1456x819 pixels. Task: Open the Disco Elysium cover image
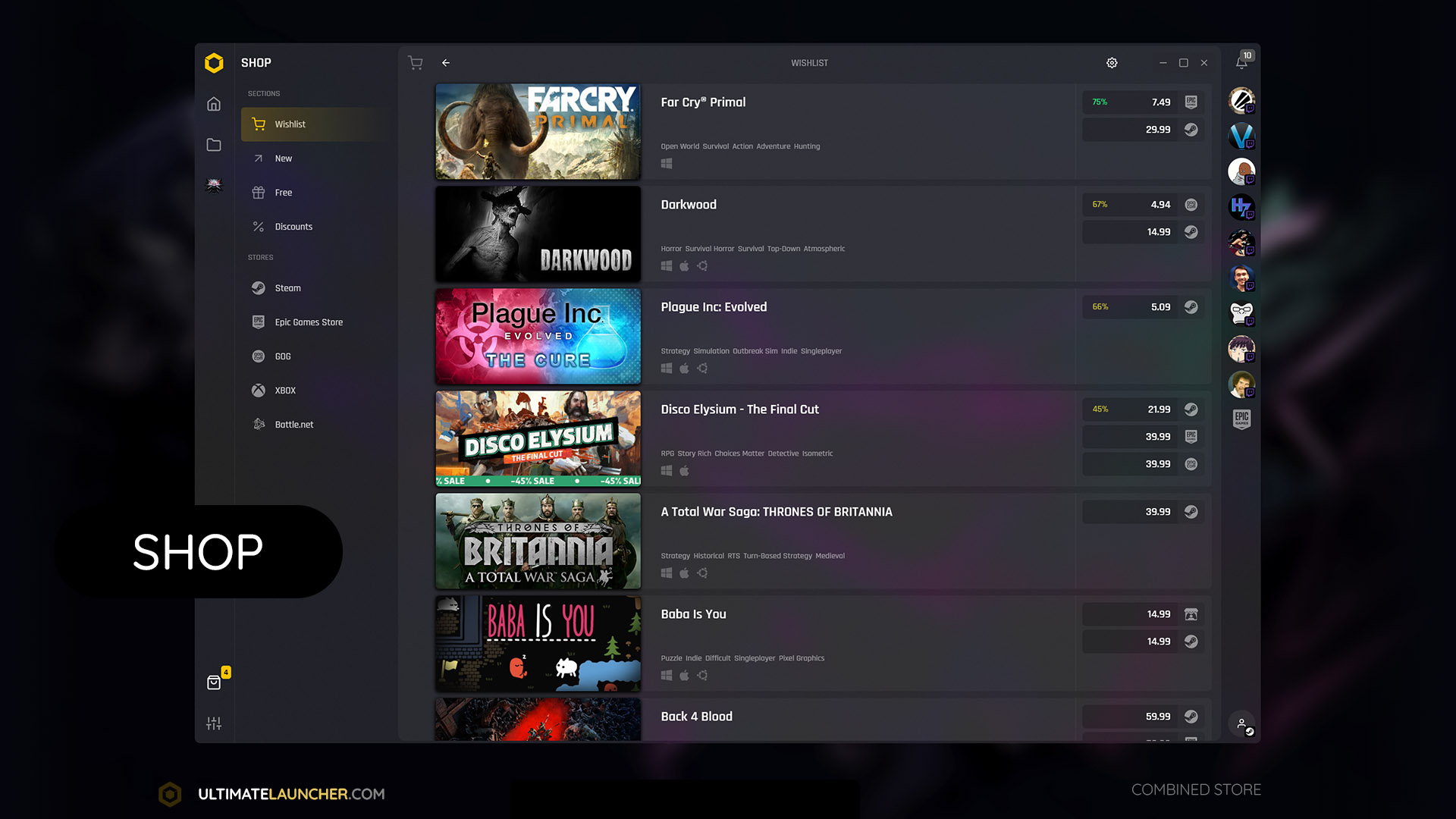(538, 438)
